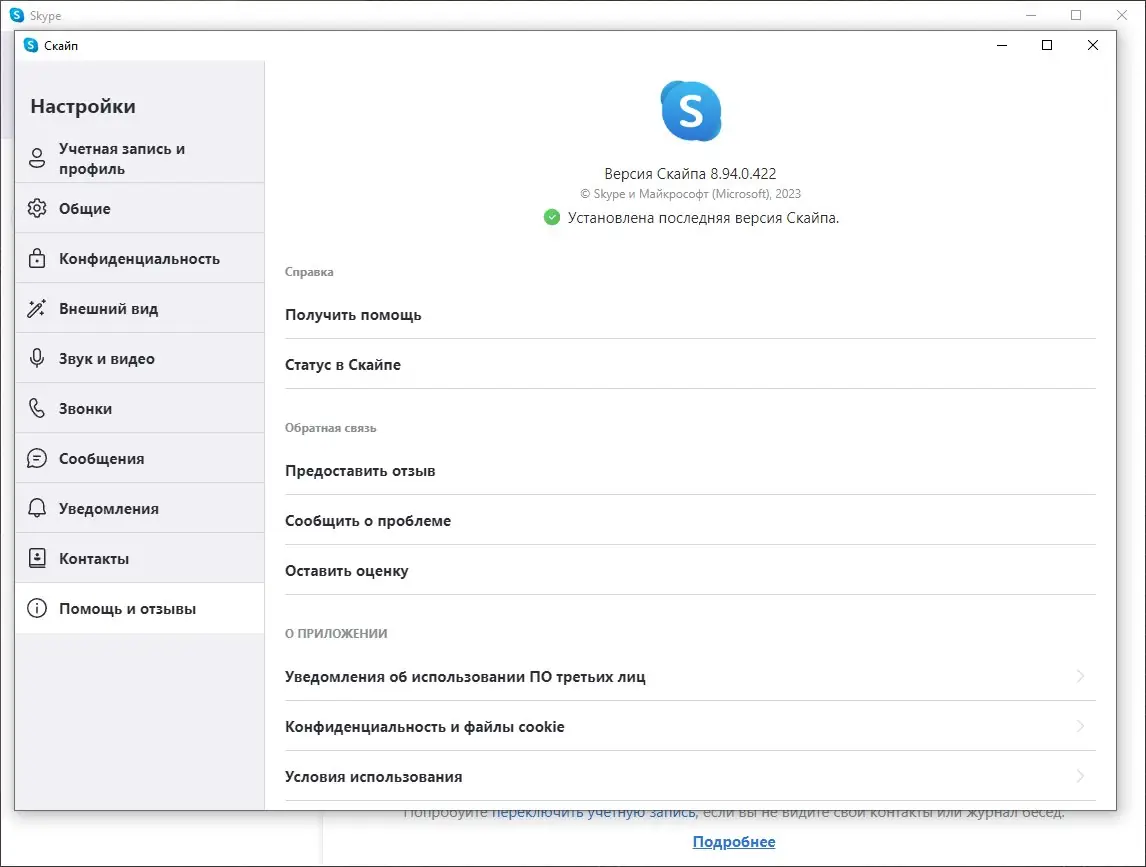Open Статус в Скайпе
The image size is (1146, 867).
point(690,365)
